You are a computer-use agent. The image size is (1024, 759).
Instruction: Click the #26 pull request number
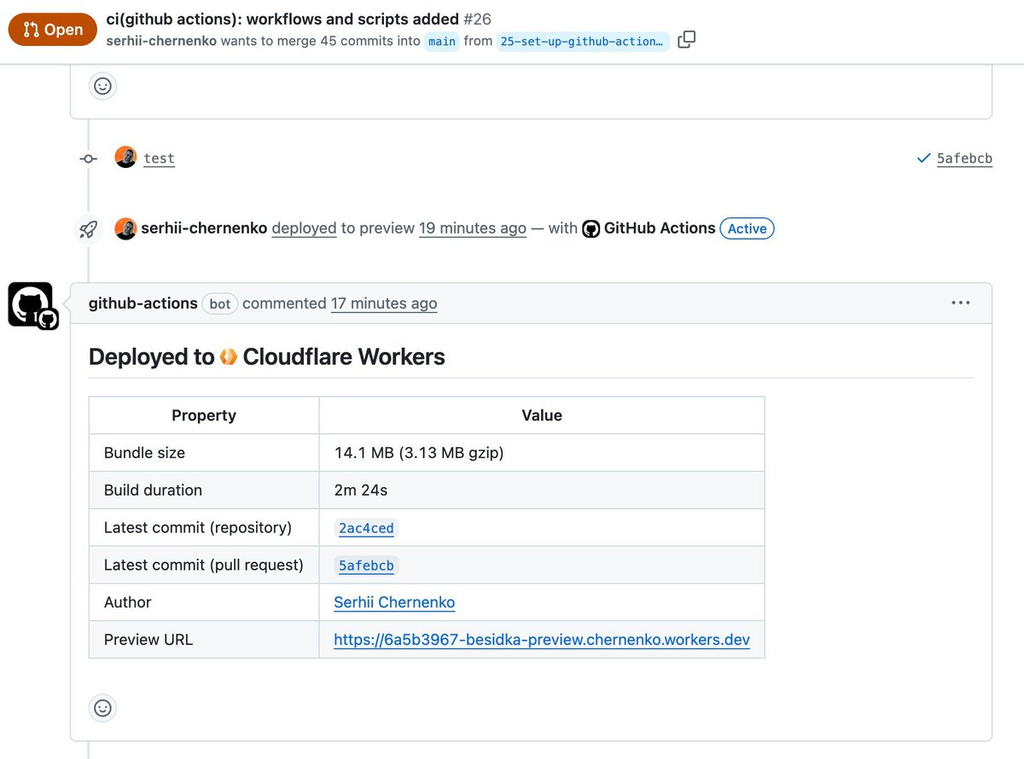(477, 19)
